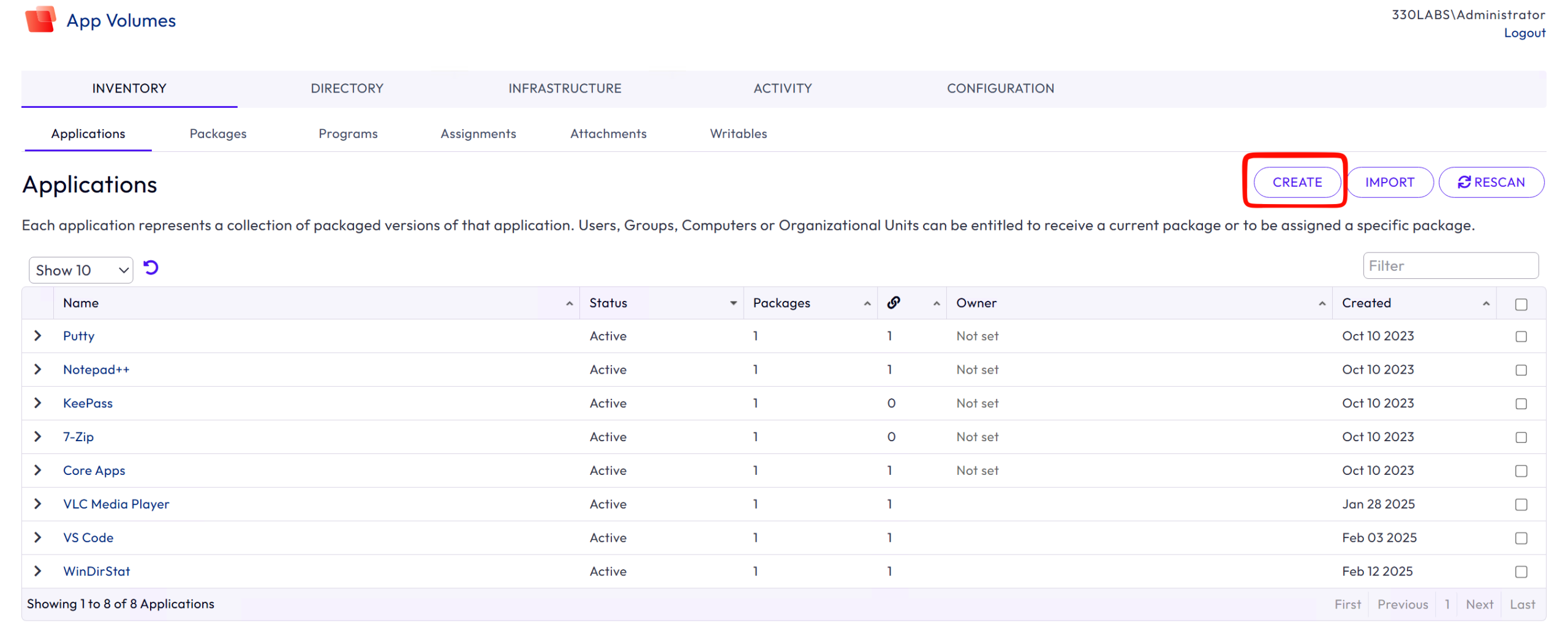1568x625 pixels.
Task: Select the Notepad++ row checkbox
Action: pos(1521,370)
